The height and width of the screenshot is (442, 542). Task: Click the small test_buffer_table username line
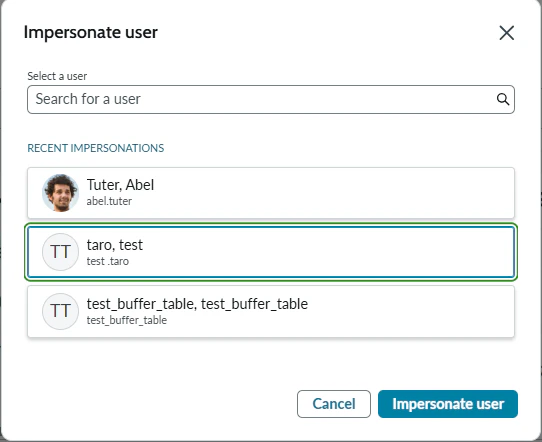pos(127,320)
